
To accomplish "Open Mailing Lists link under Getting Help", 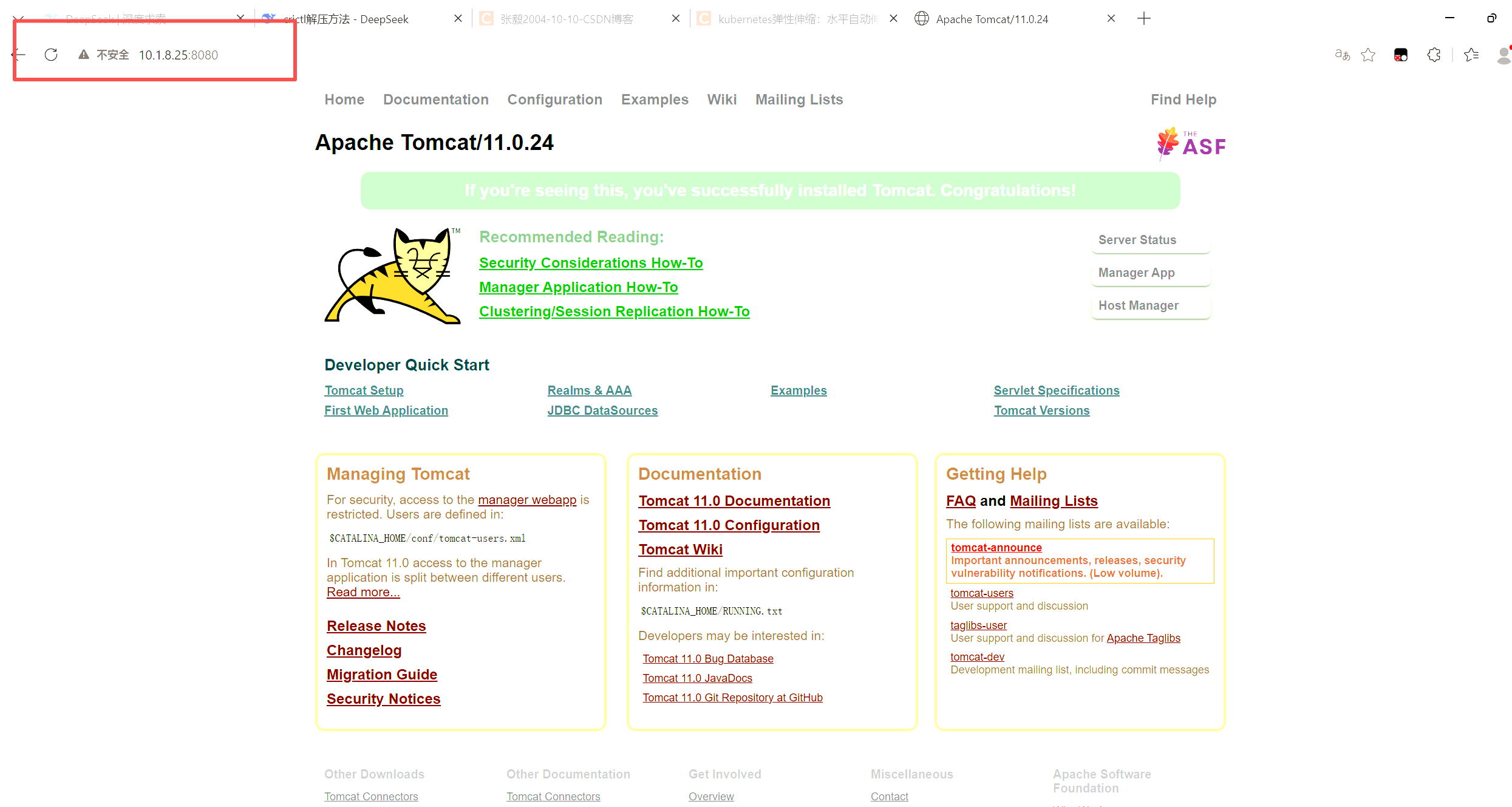I will coord(1054,501).
